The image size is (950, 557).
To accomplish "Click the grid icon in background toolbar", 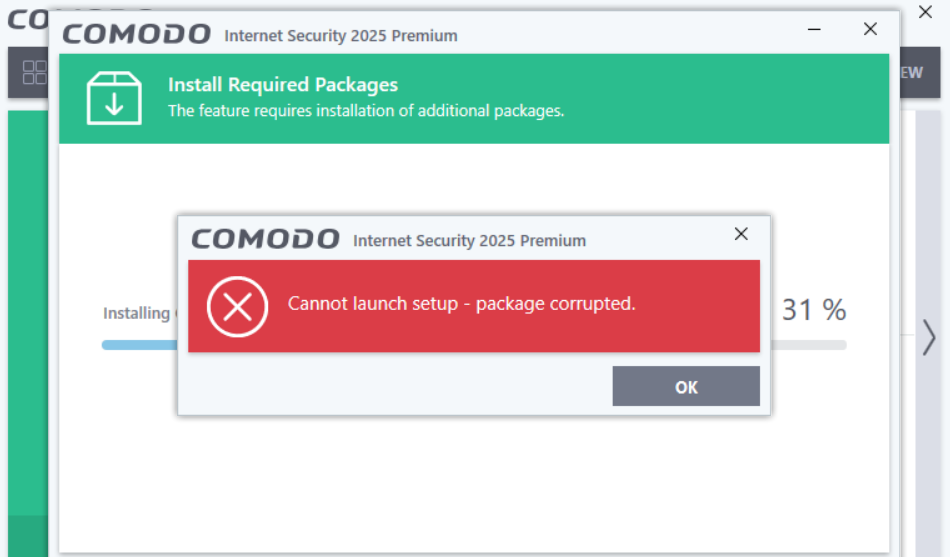I will coord(34,72).
